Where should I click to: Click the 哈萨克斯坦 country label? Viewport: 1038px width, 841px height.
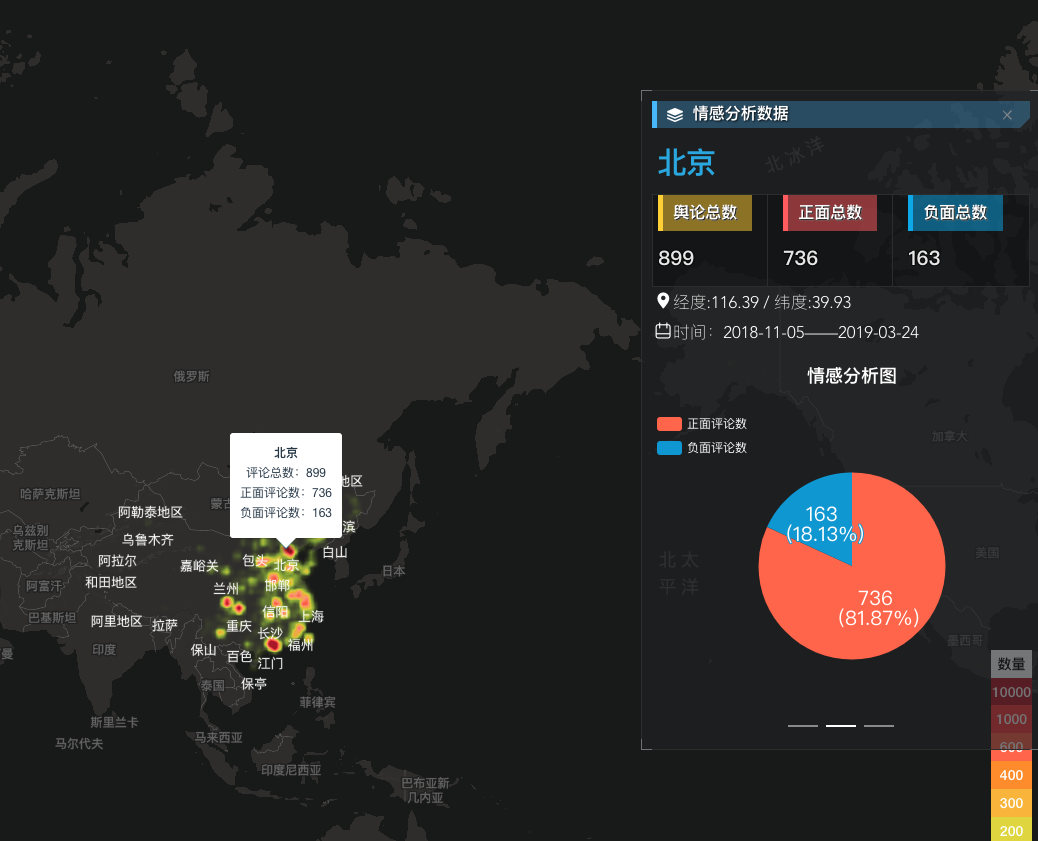pyautogui.click(x=50, y=494)
